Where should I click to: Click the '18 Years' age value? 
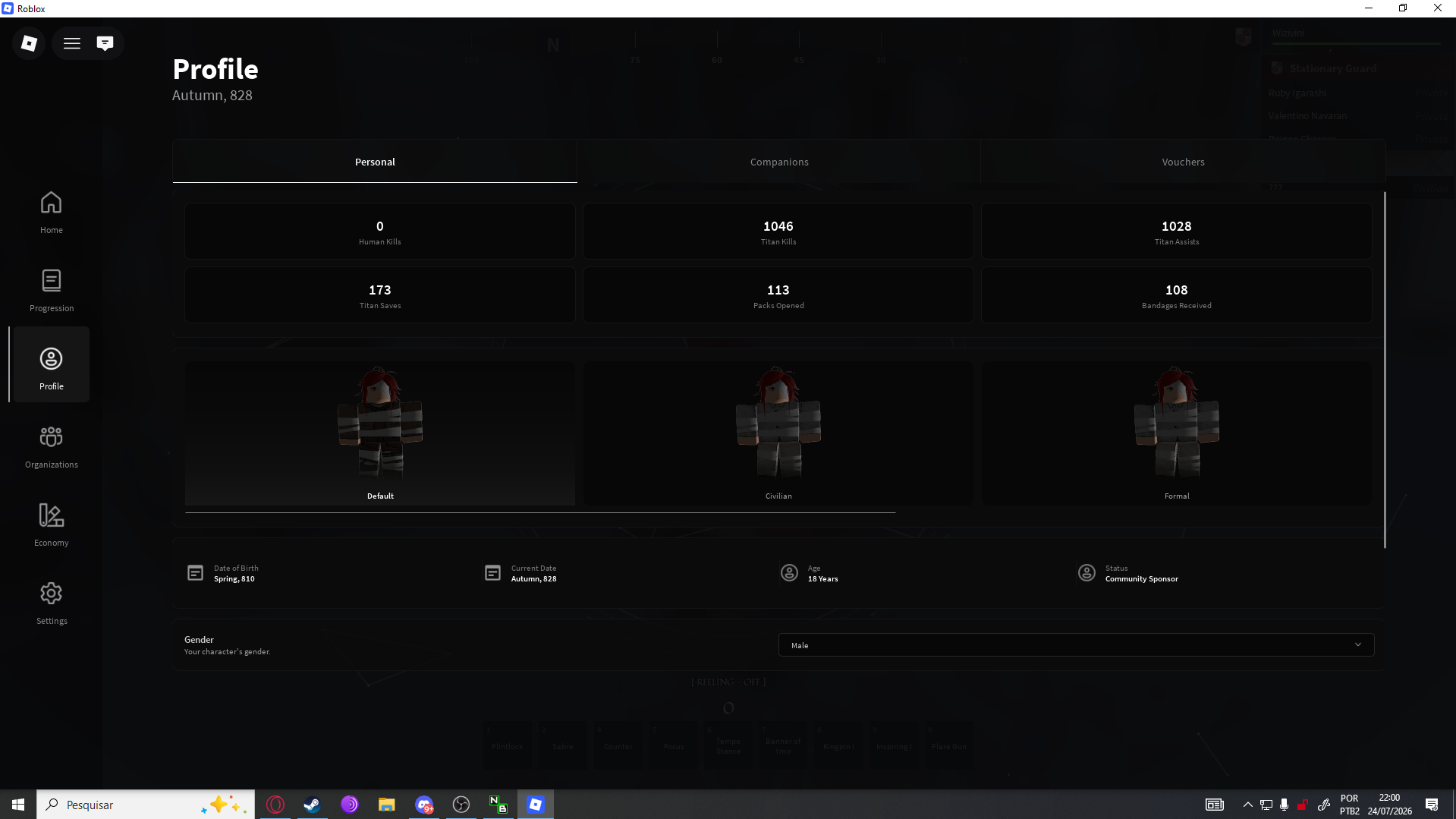point(823,579)
